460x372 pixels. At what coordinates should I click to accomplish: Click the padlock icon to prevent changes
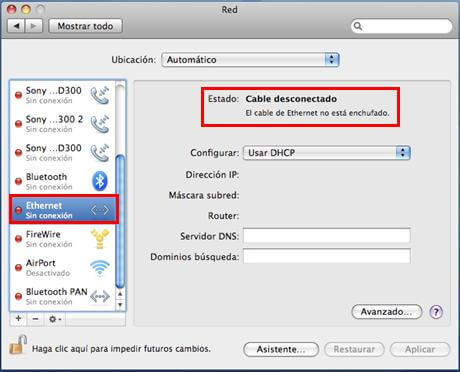[18, 345]
